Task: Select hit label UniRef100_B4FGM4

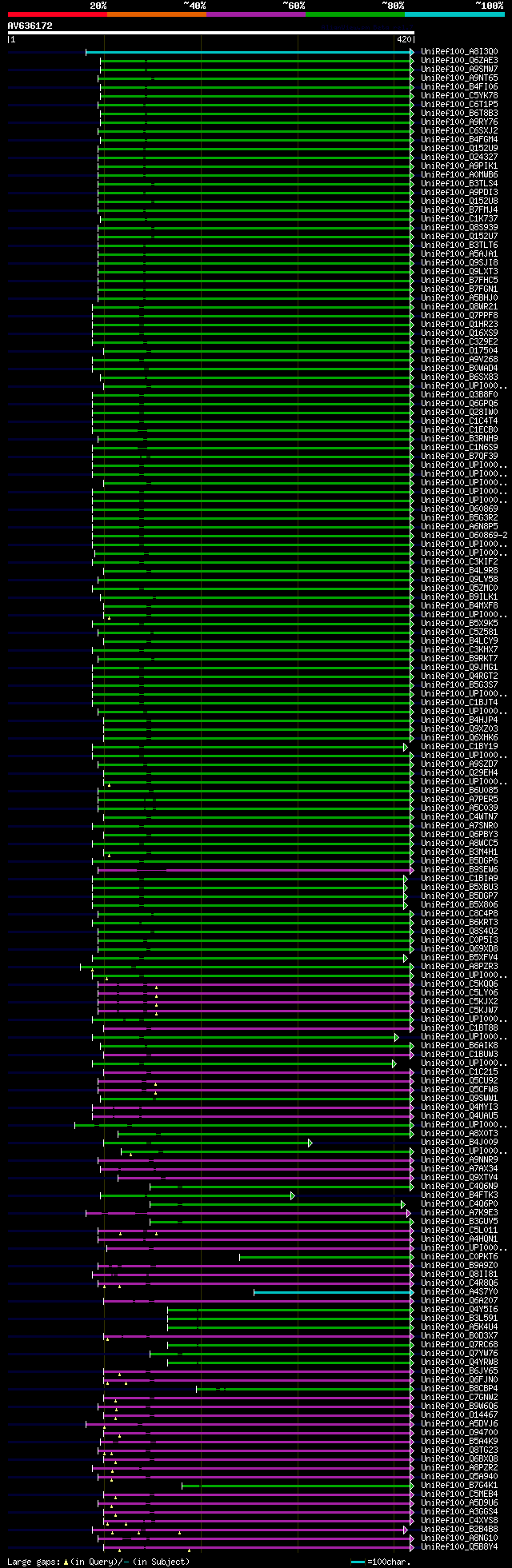Action: (459, 140)
